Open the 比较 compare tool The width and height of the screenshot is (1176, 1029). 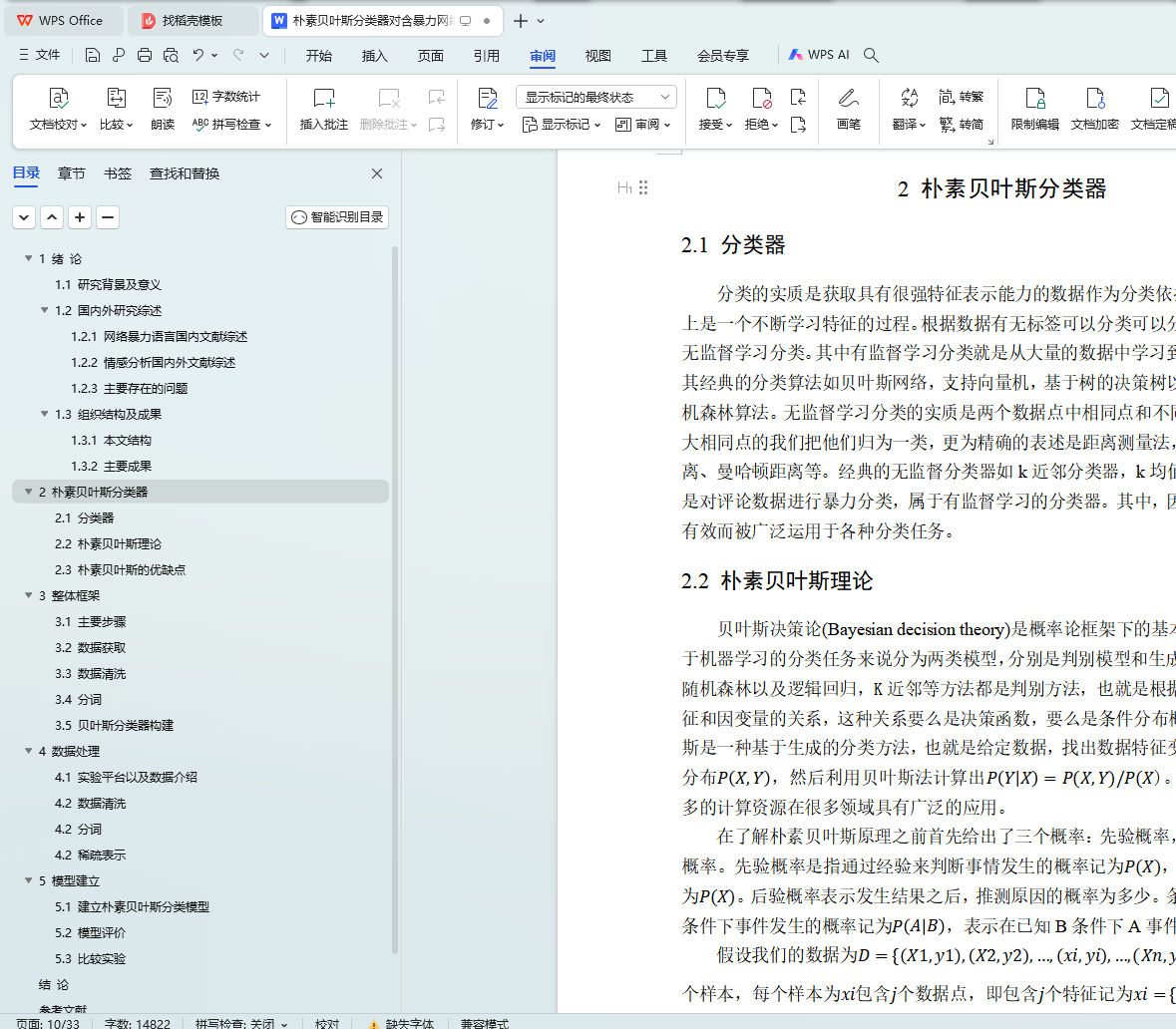pos(117,109)
